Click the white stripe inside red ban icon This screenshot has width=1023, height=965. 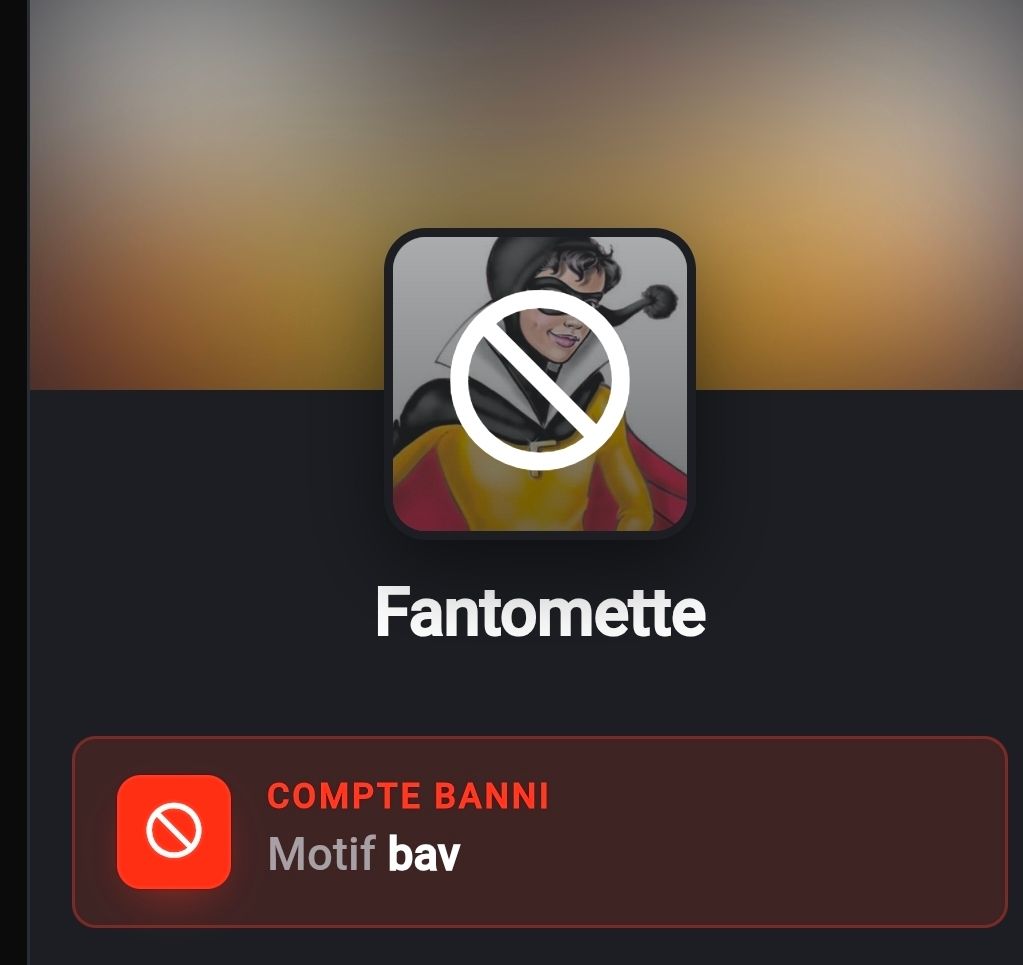pos(174,831)
